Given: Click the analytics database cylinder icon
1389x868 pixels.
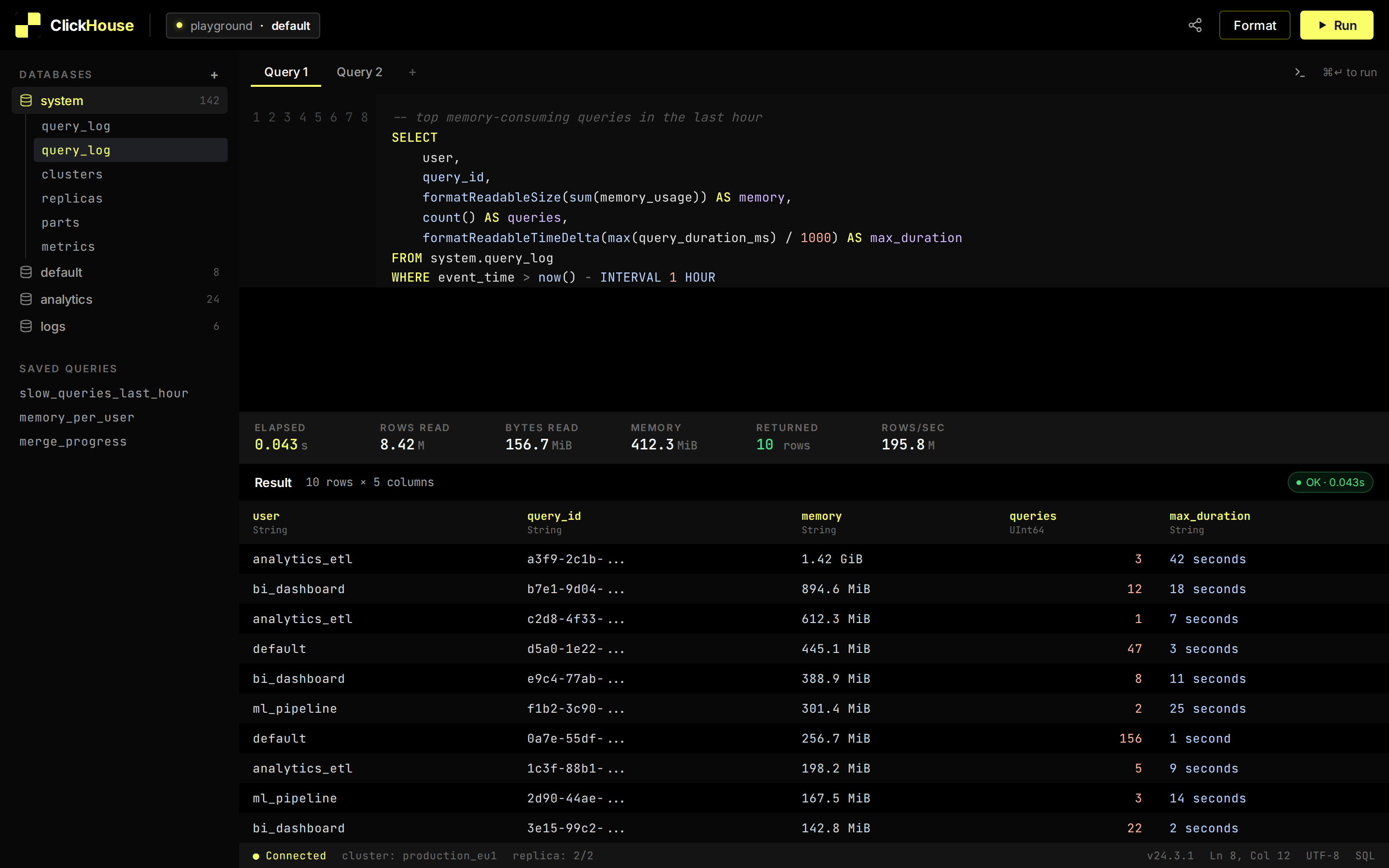Looking at the screenshot, I should tap(26, 299).
